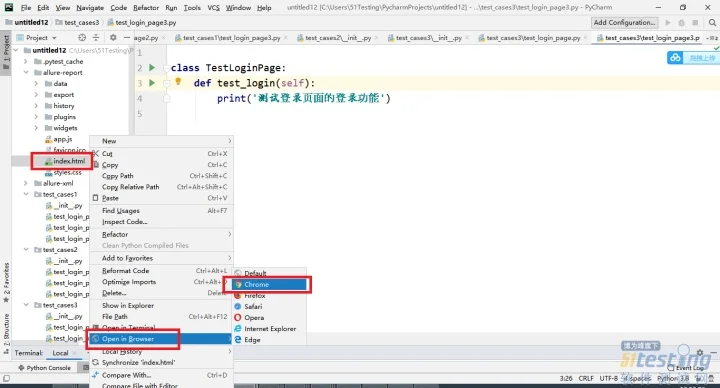Click Copy Path in context menu
The width and height of the screenshot is (720, 388).
(161, 176)
